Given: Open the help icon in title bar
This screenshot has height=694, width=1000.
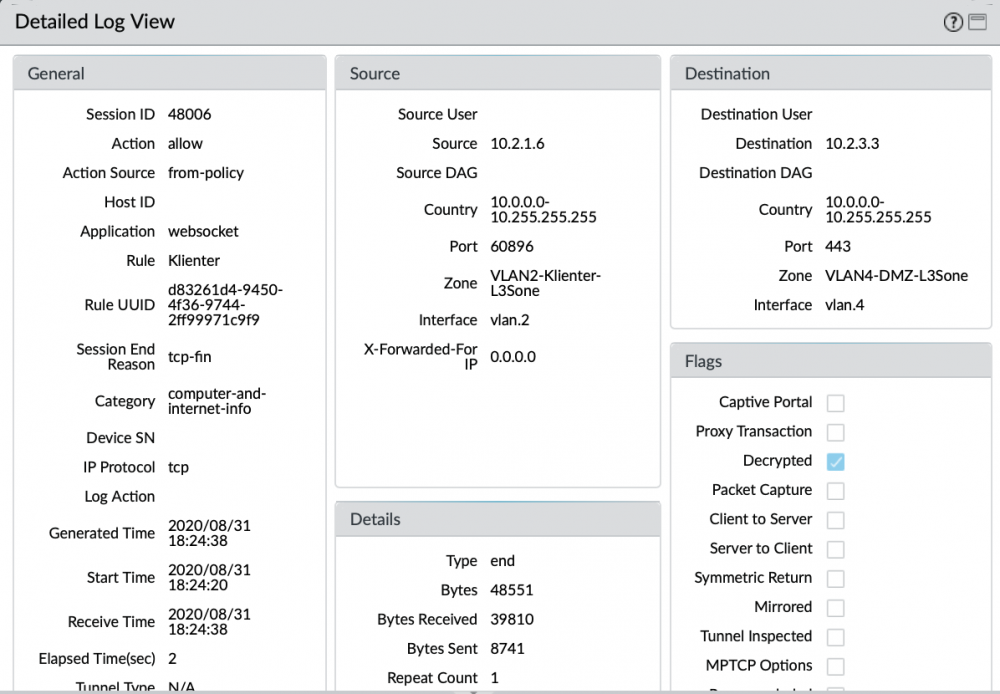Looking at the screenshot, I should pyautogui.click(x=952, y=22).
